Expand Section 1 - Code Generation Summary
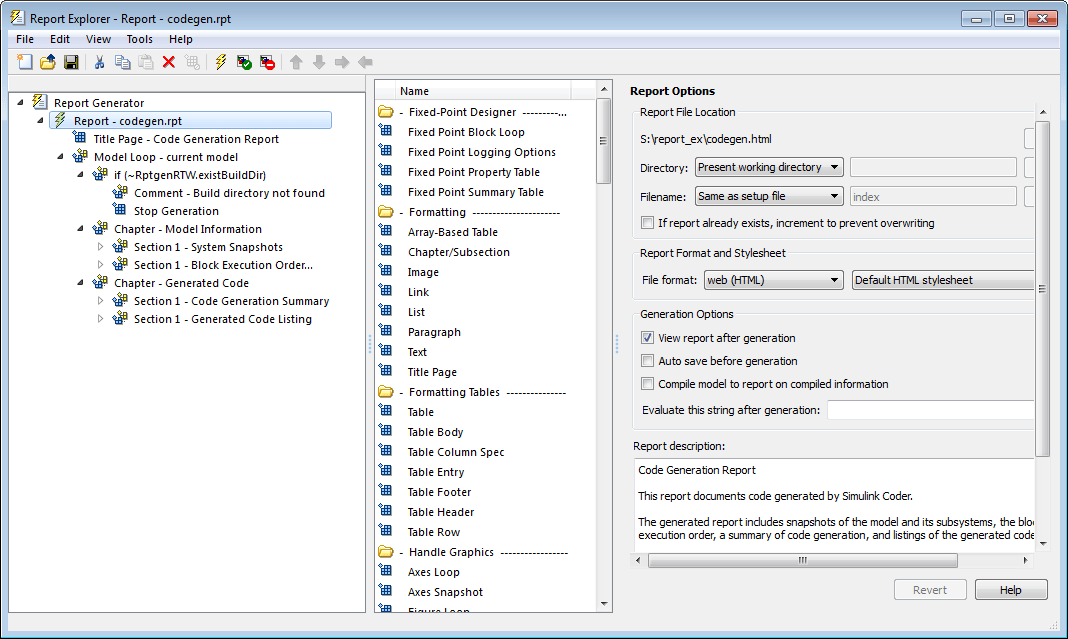Screen dimensions: 1068x639 tap(101, 300)
